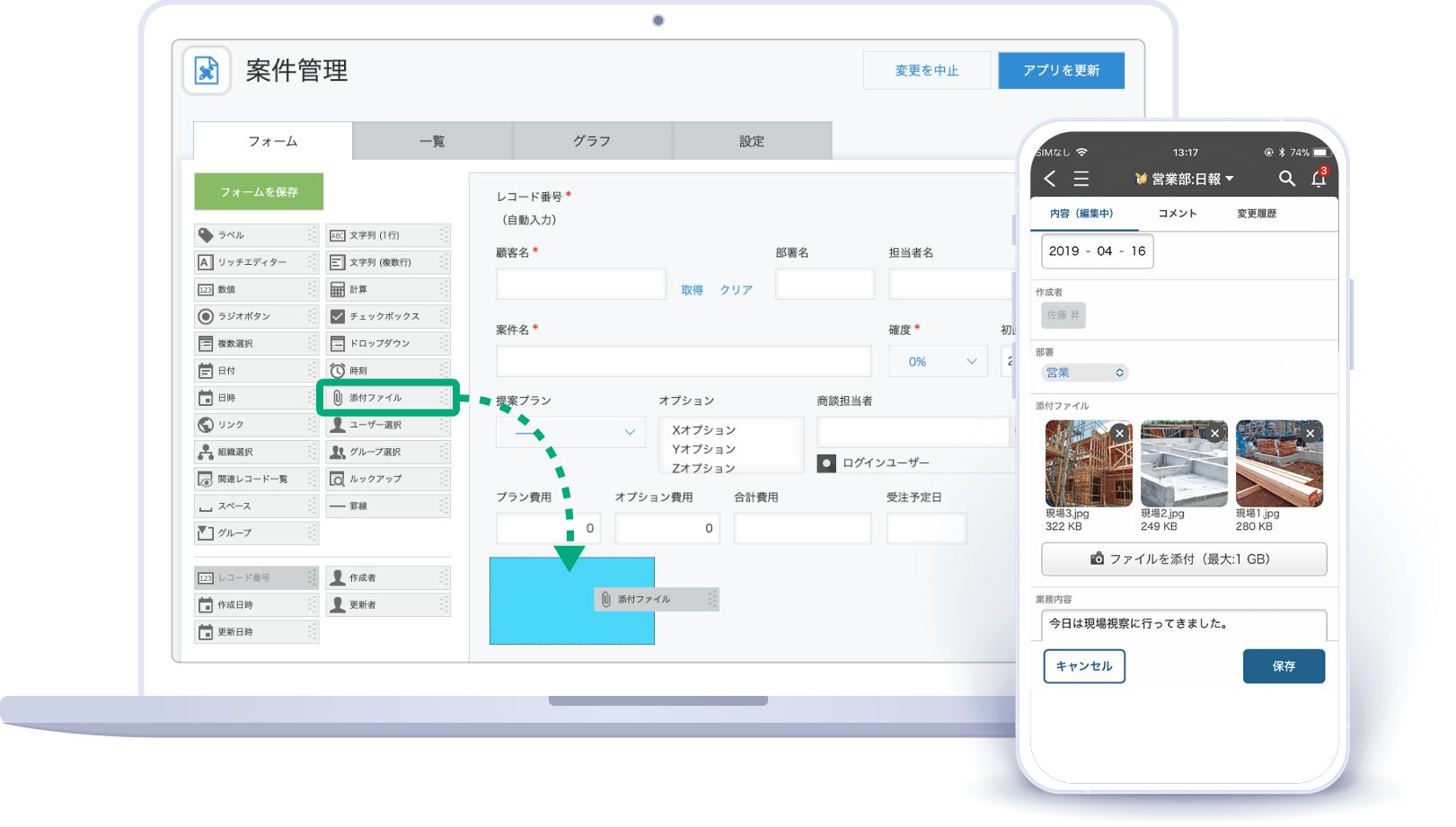Screen dimensions: 1456x827
Task: Pick the ラジオボタン field from the palette
Action: click(256, 317)
